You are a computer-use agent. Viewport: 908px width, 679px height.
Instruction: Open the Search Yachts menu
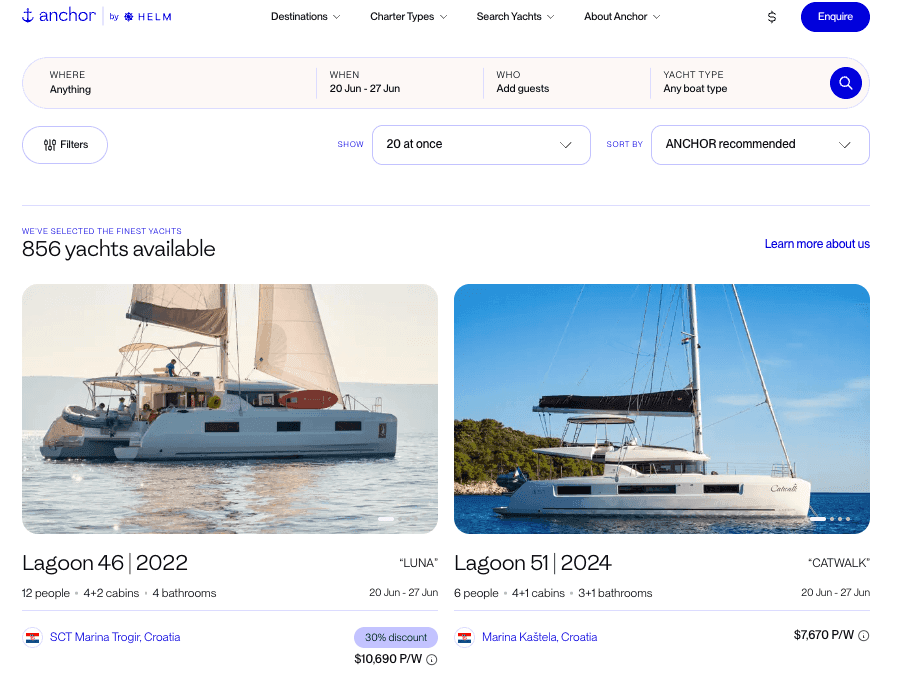pos(514,17)
